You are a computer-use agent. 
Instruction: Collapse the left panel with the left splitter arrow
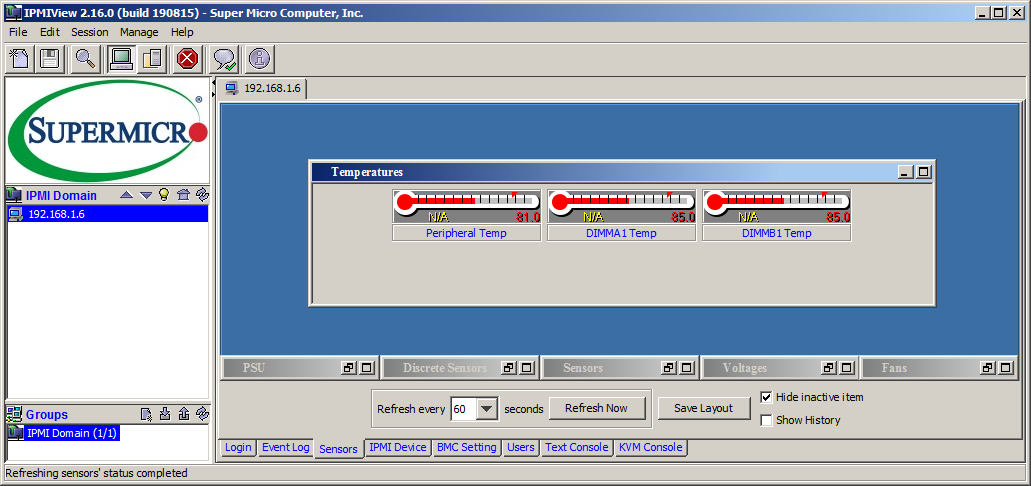coord(213,83)
